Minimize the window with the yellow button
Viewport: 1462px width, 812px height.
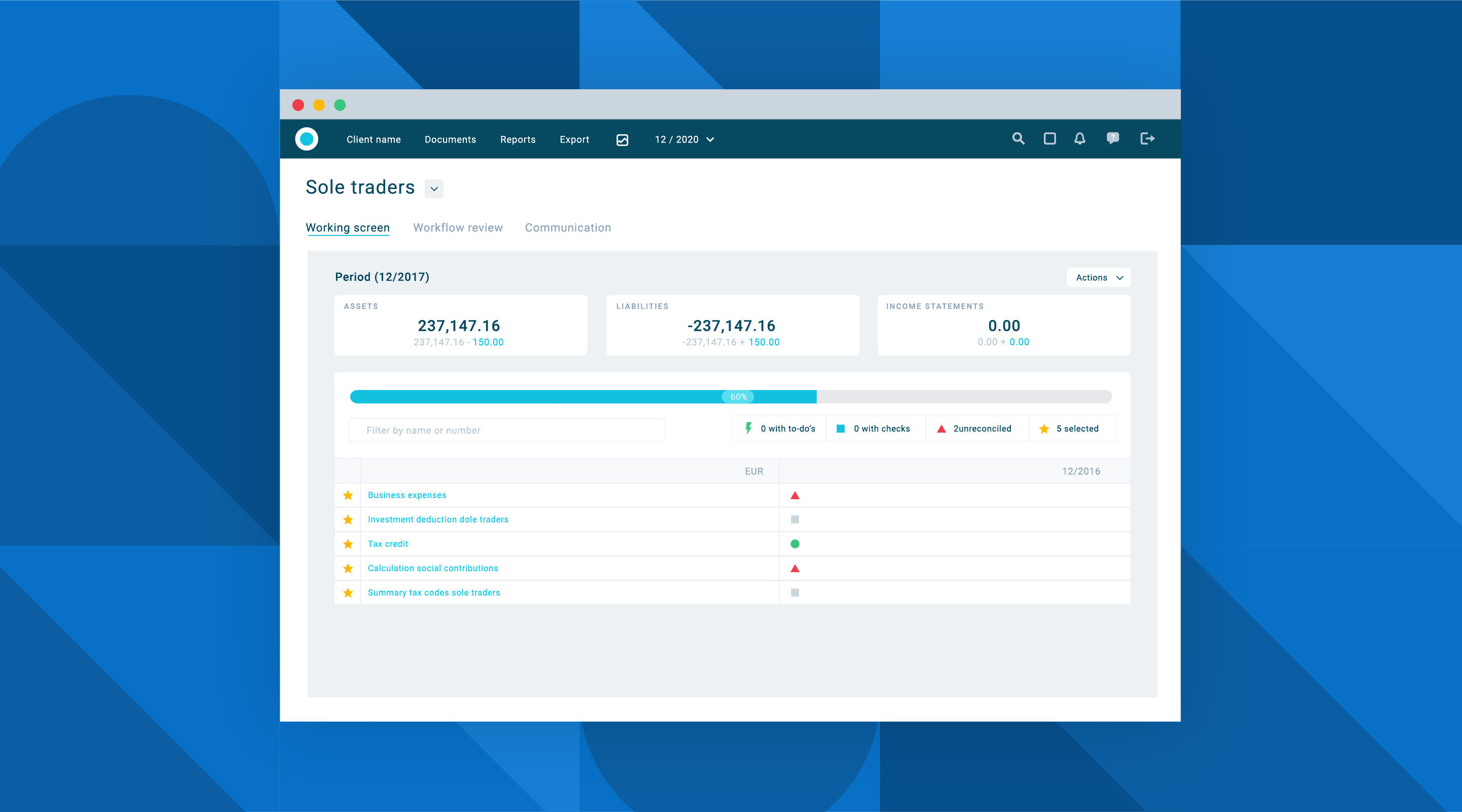pos(319,105)
